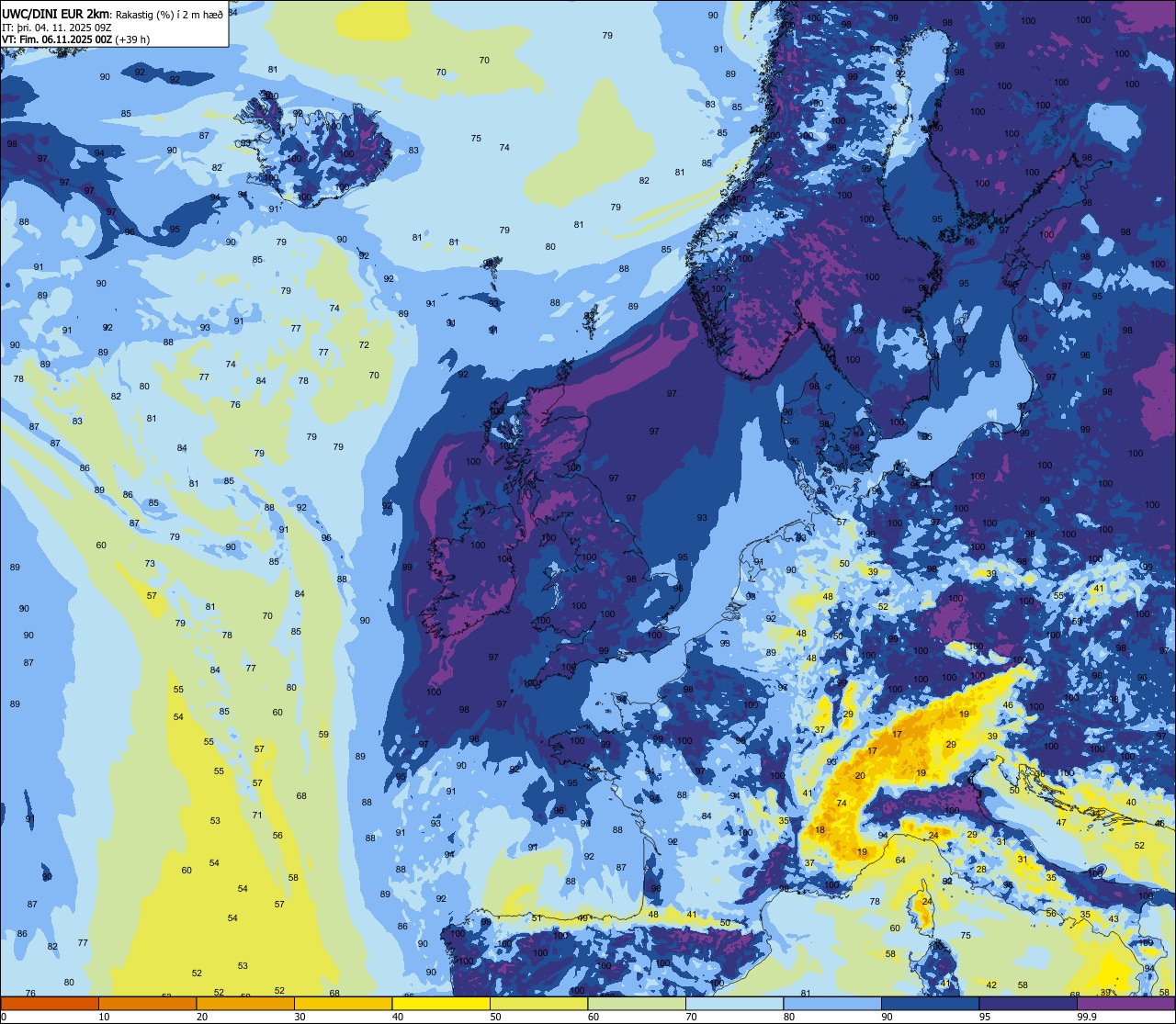Select the Rakastig (%) í 2 m hæð label
This screenshot has width=1176, height=1024.
(169, 15)
